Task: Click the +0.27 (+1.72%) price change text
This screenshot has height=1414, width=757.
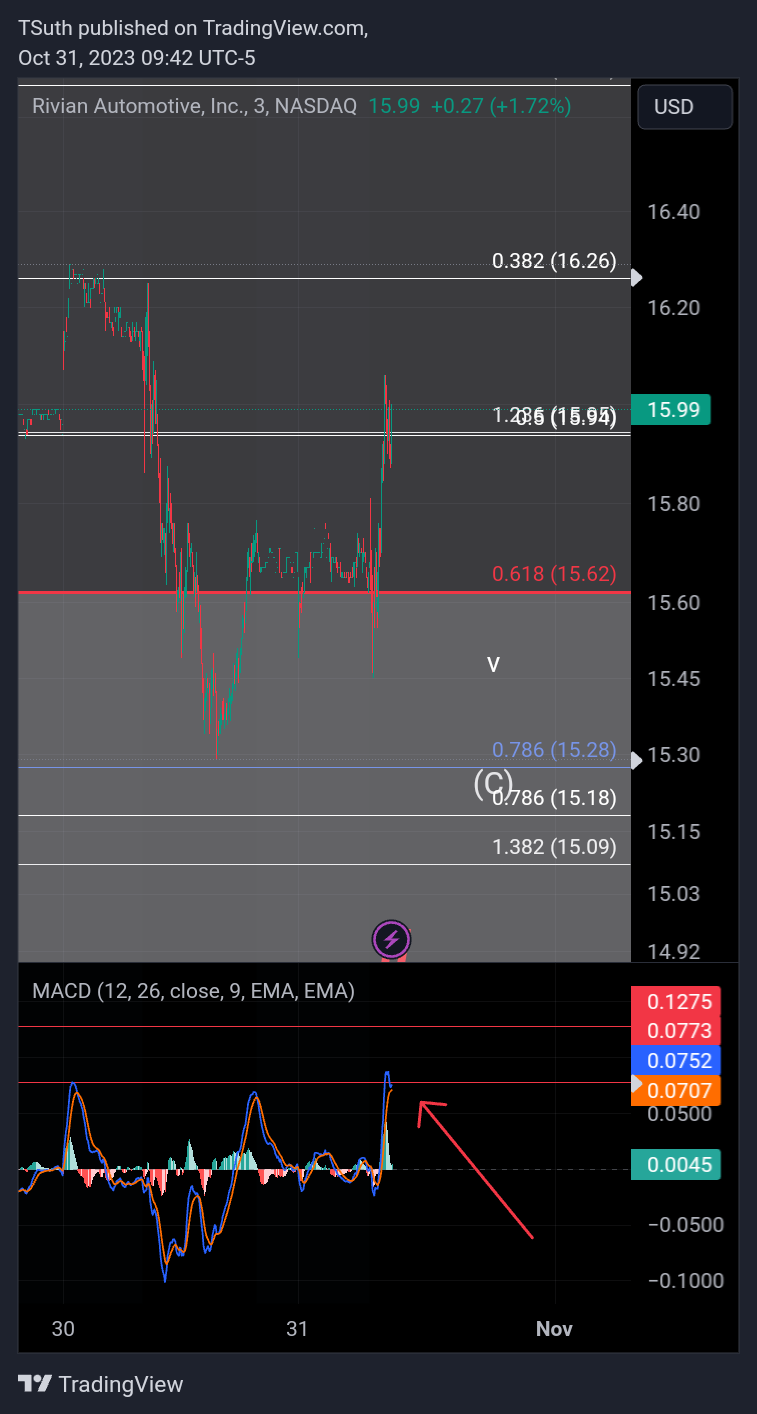Action: coord(501,106)
